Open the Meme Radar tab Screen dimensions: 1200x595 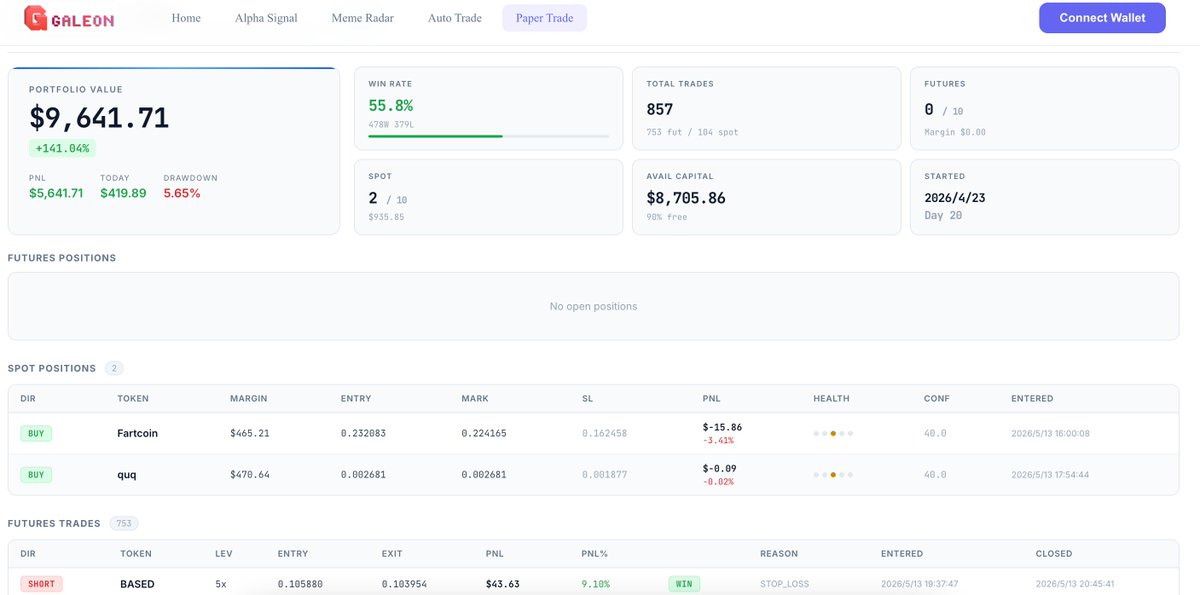tap(363, 18)
